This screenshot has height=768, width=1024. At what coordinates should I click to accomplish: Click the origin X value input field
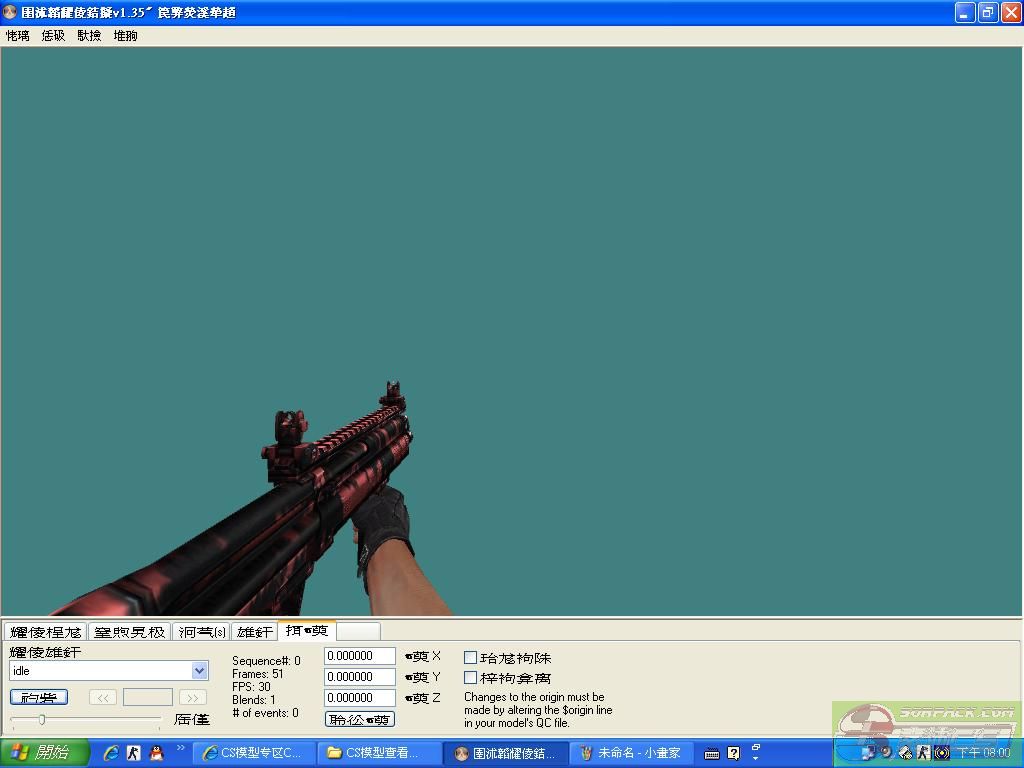[359, 656]
